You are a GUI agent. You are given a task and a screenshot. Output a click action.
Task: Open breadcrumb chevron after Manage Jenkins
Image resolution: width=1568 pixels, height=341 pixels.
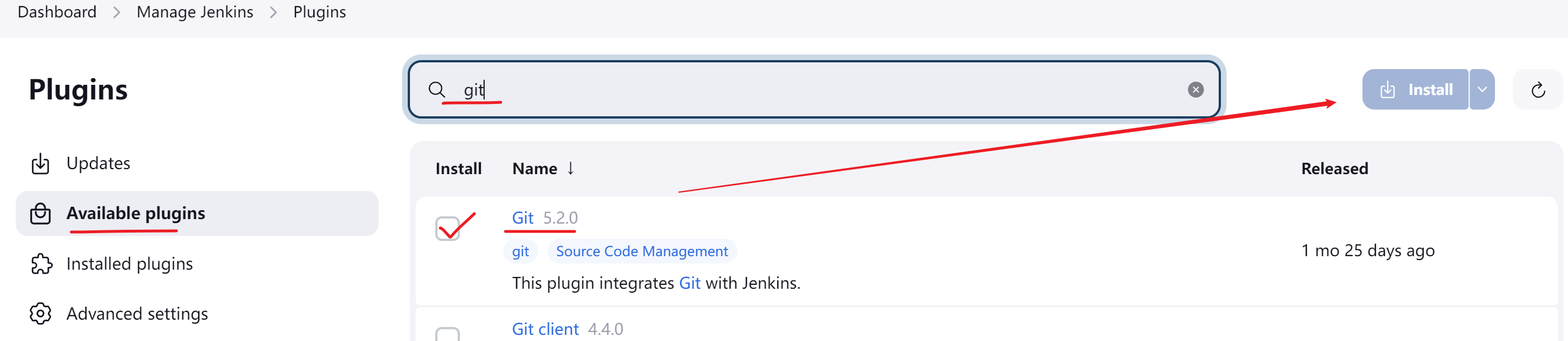tap(274, 12)
